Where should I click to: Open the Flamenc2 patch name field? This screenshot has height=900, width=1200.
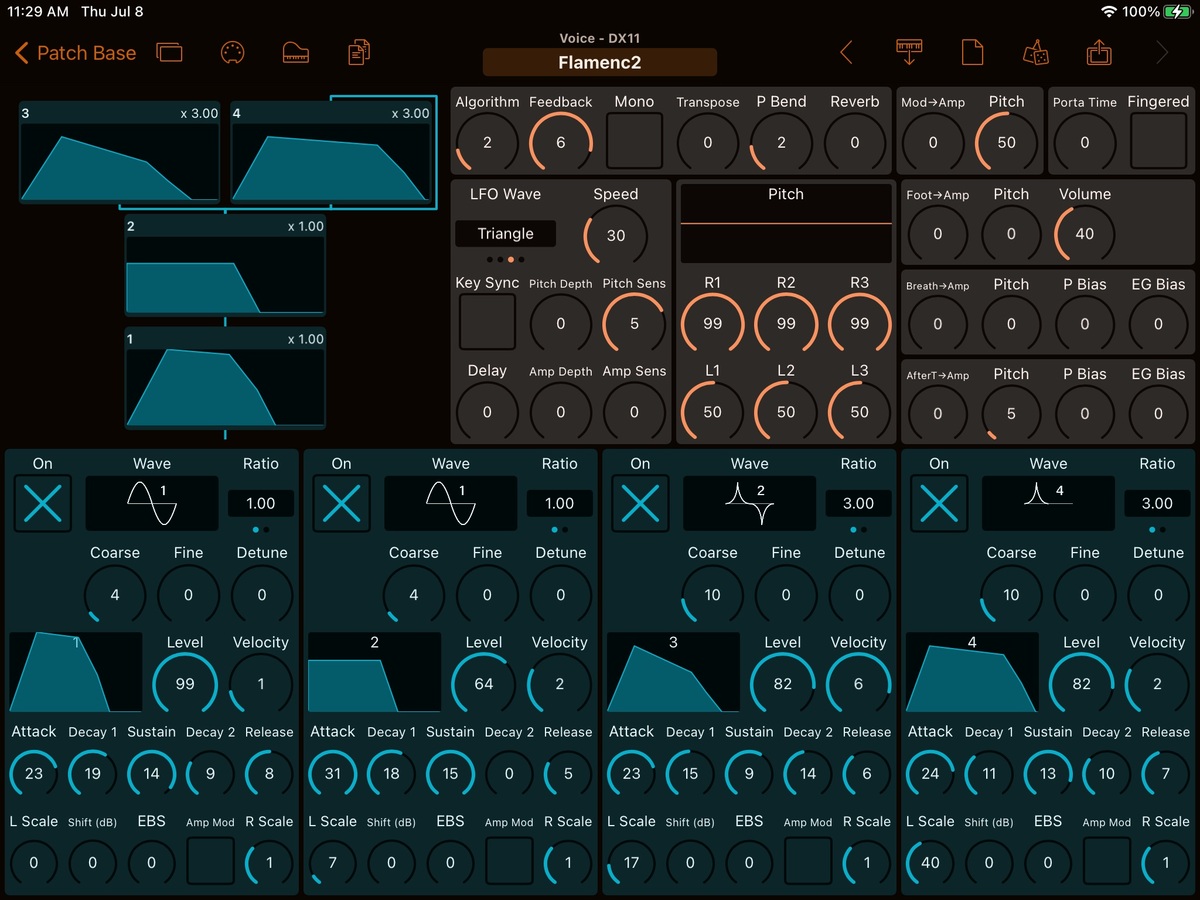(x=600, y=63)
